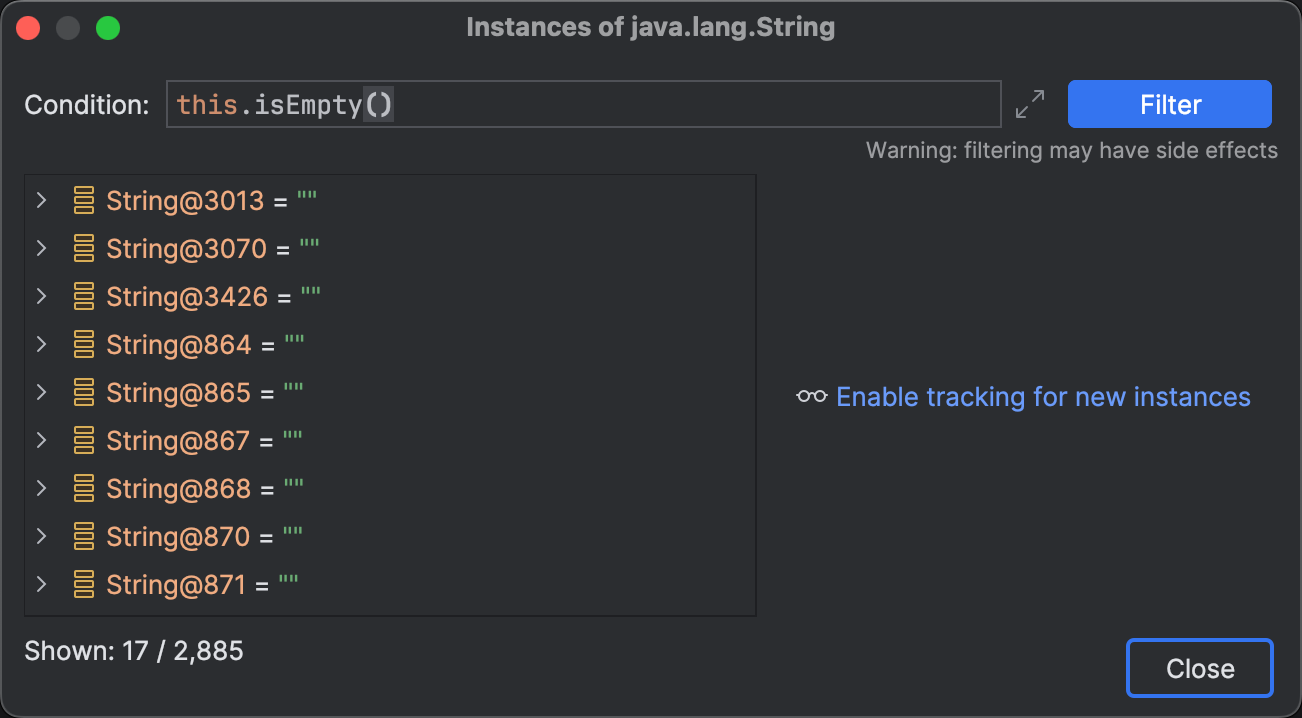Click the green zoom window button
The width and height of the screenshot is (1302, 718).
(x=108, y=28)
